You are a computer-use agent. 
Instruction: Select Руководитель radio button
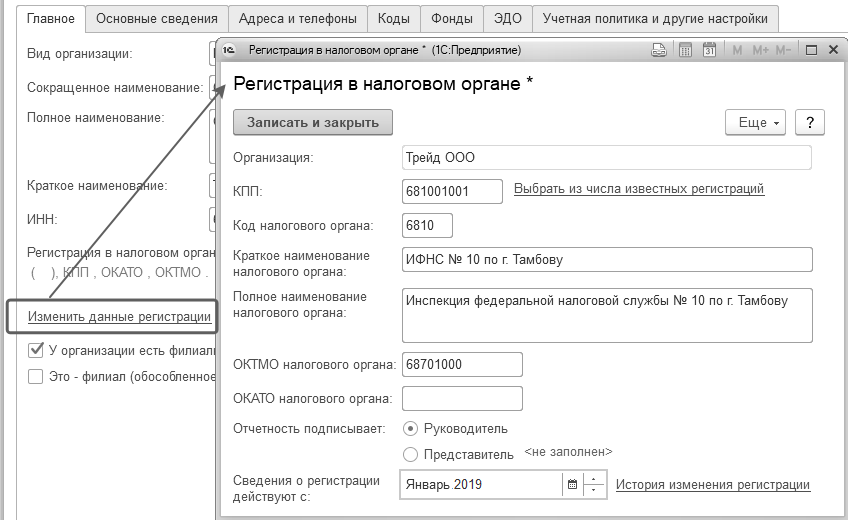pos(410,429)
